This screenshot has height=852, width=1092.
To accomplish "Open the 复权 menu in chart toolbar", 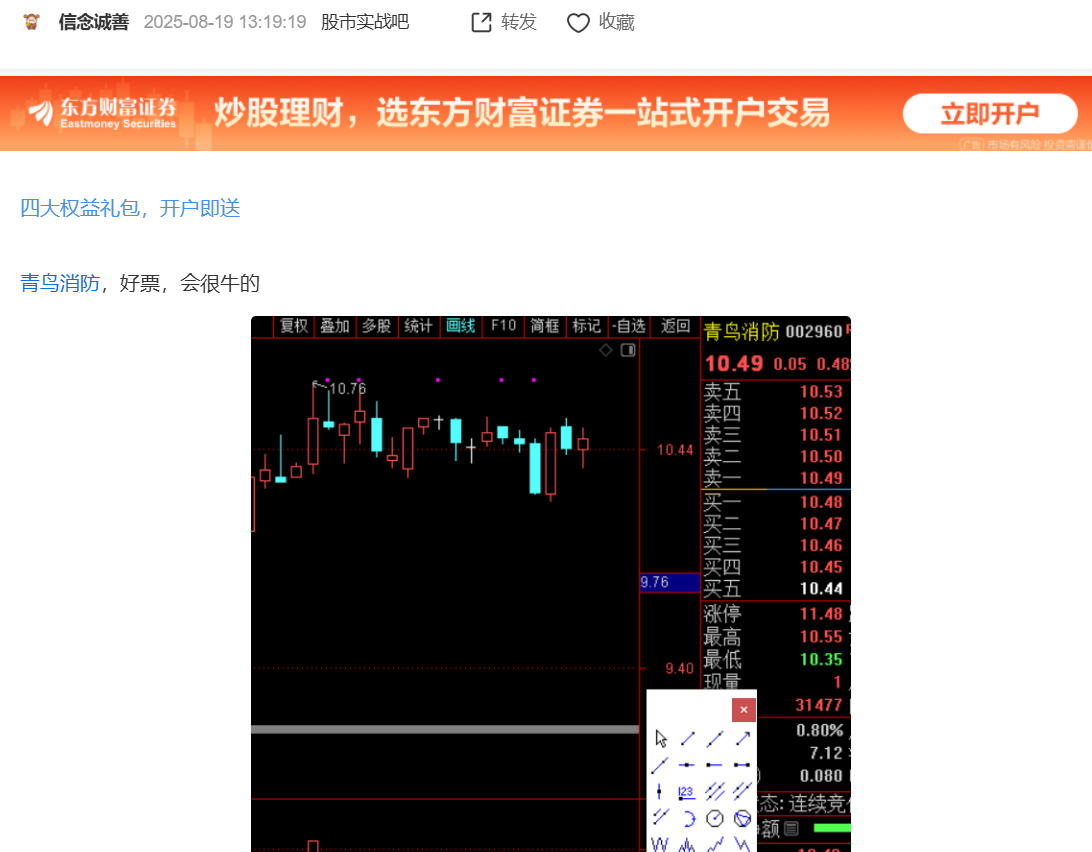I will 294,326.
